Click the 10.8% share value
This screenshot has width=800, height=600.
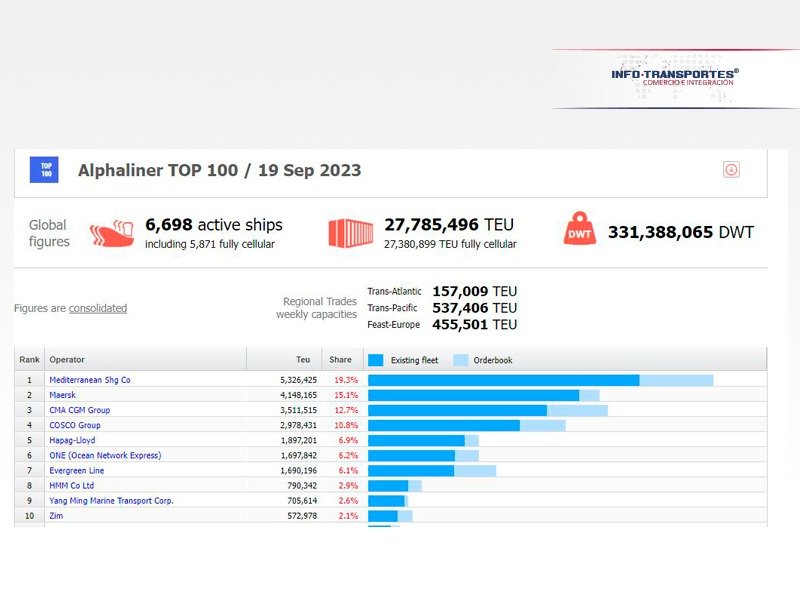(346, 425)
